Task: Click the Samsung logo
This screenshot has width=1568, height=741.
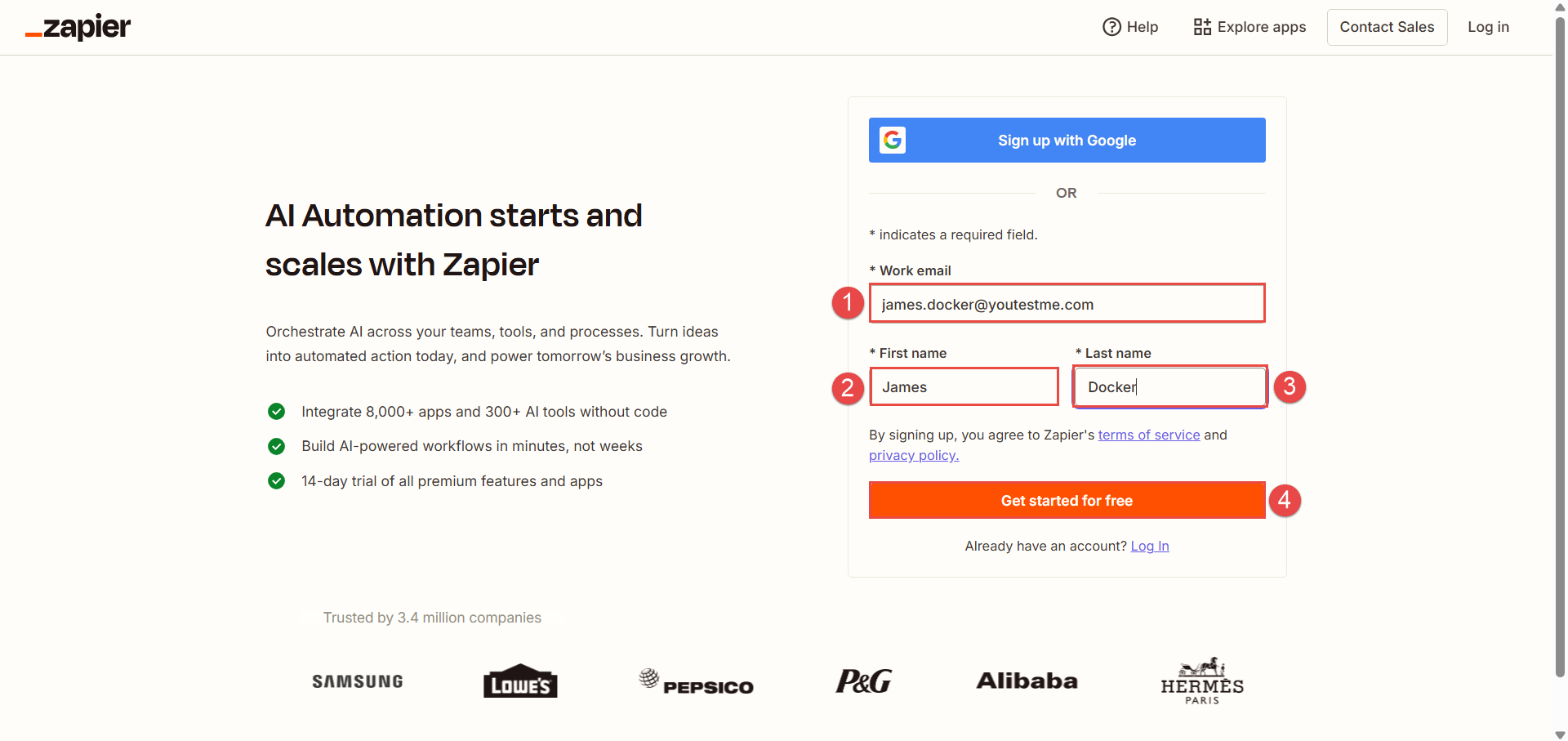Action: pyautogui.click(x=358, y=681)
